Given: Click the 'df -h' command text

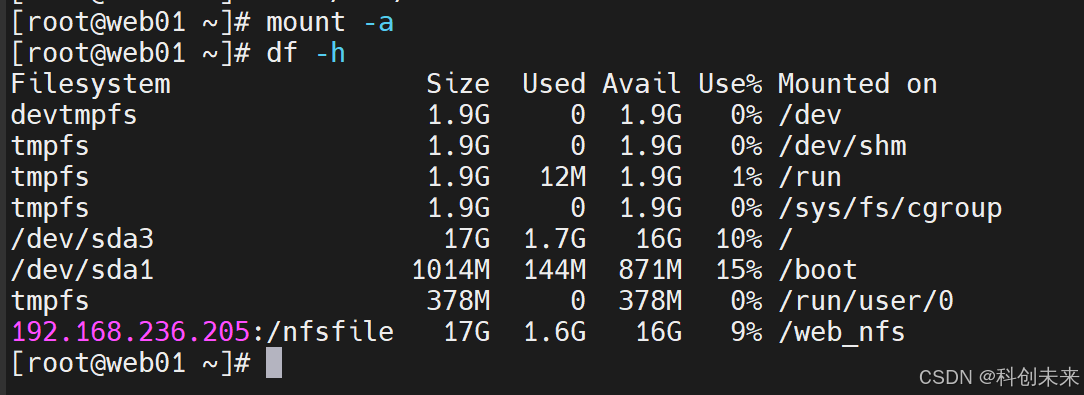Looking at the screenshot, I should click(x=306, y=53).
